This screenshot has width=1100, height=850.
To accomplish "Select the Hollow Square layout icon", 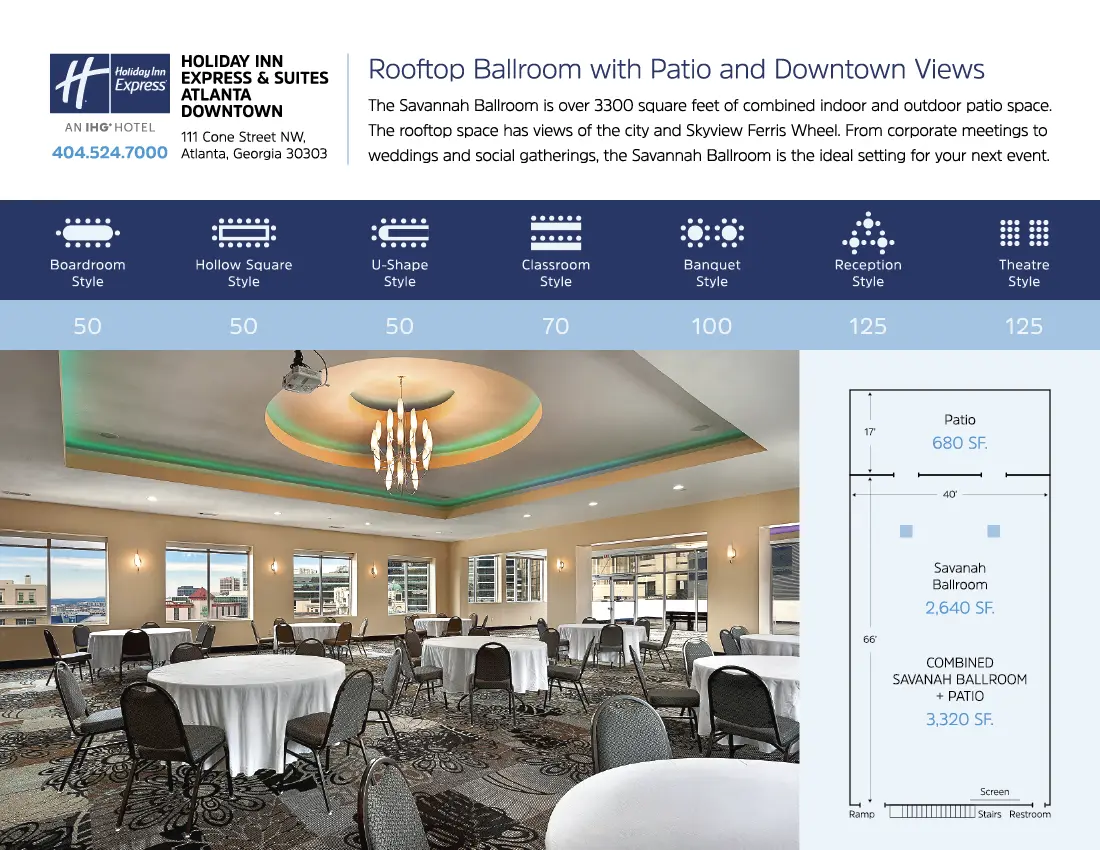I will coord(243,233).
